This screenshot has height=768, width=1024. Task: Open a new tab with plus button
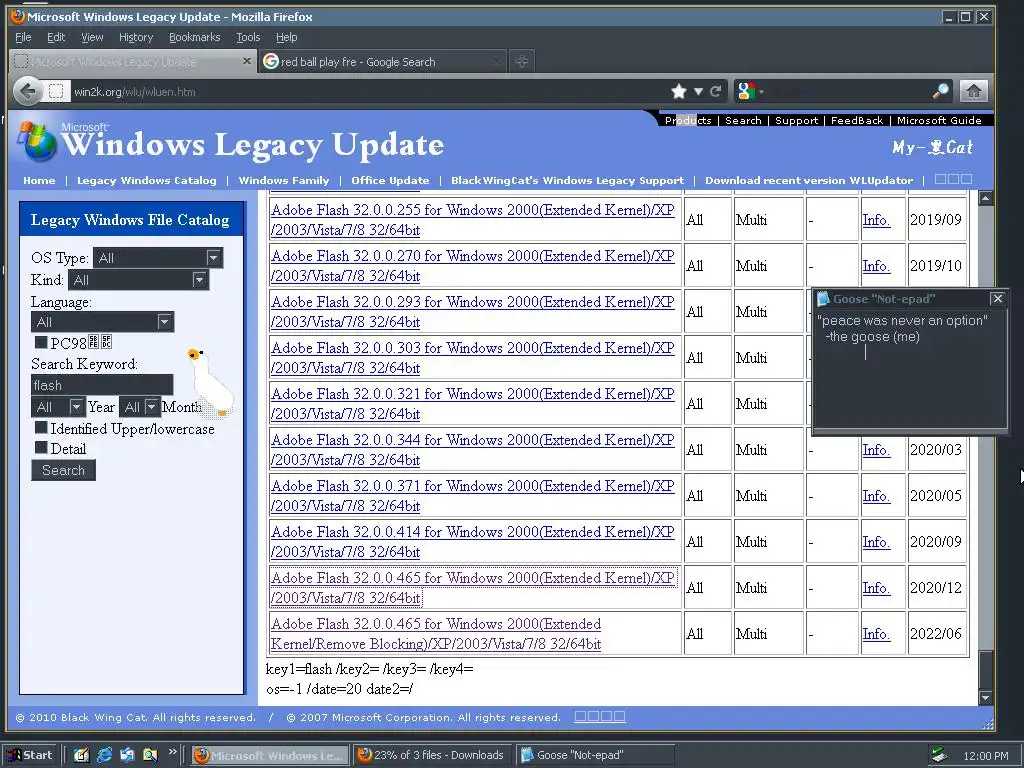click(x=521, y=62)
